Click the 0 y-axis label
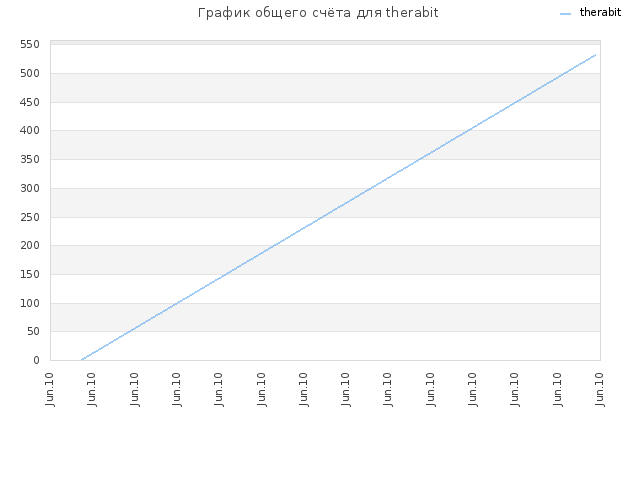This screenshot has width=640, height=480. click(x=36, y=360)
